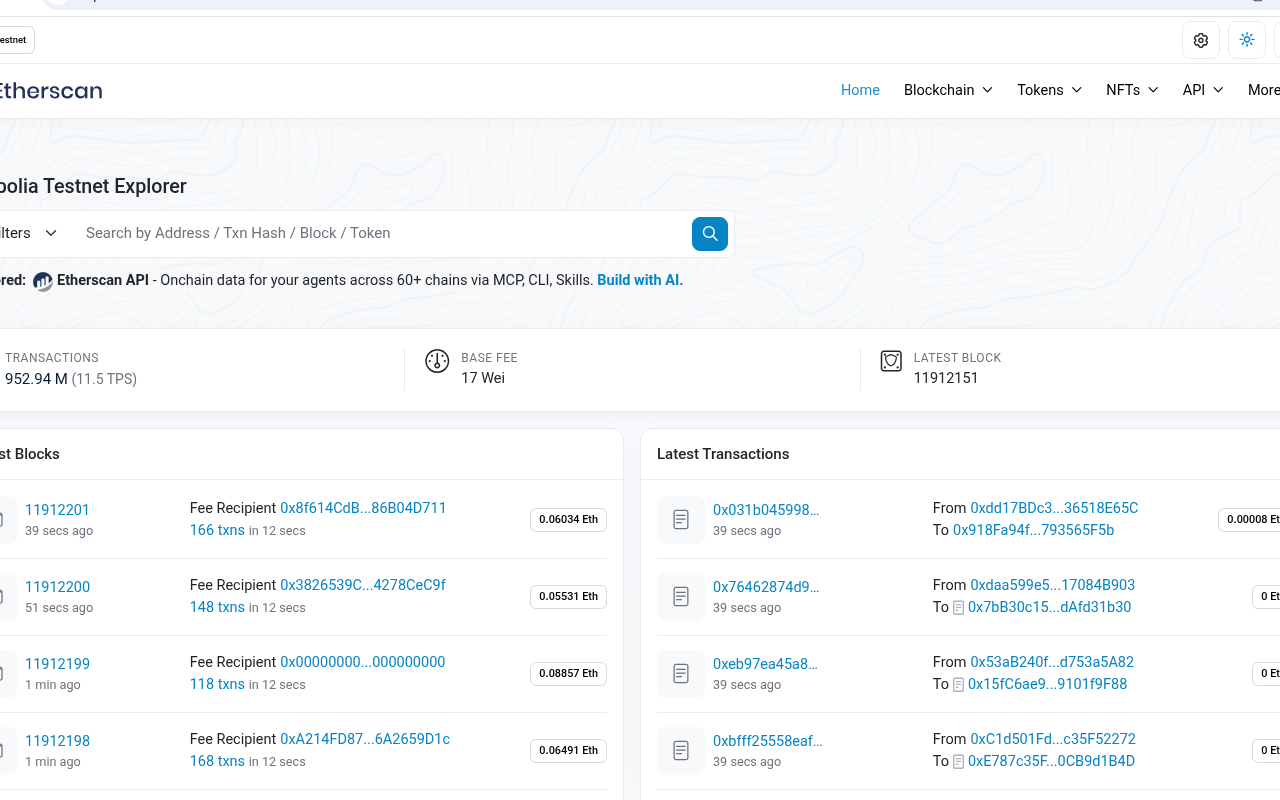Image resolution: width=1280 pixels, height=800 pixels.
Task: Click the blue search magnifier button
Action: (x=710, y=233)
